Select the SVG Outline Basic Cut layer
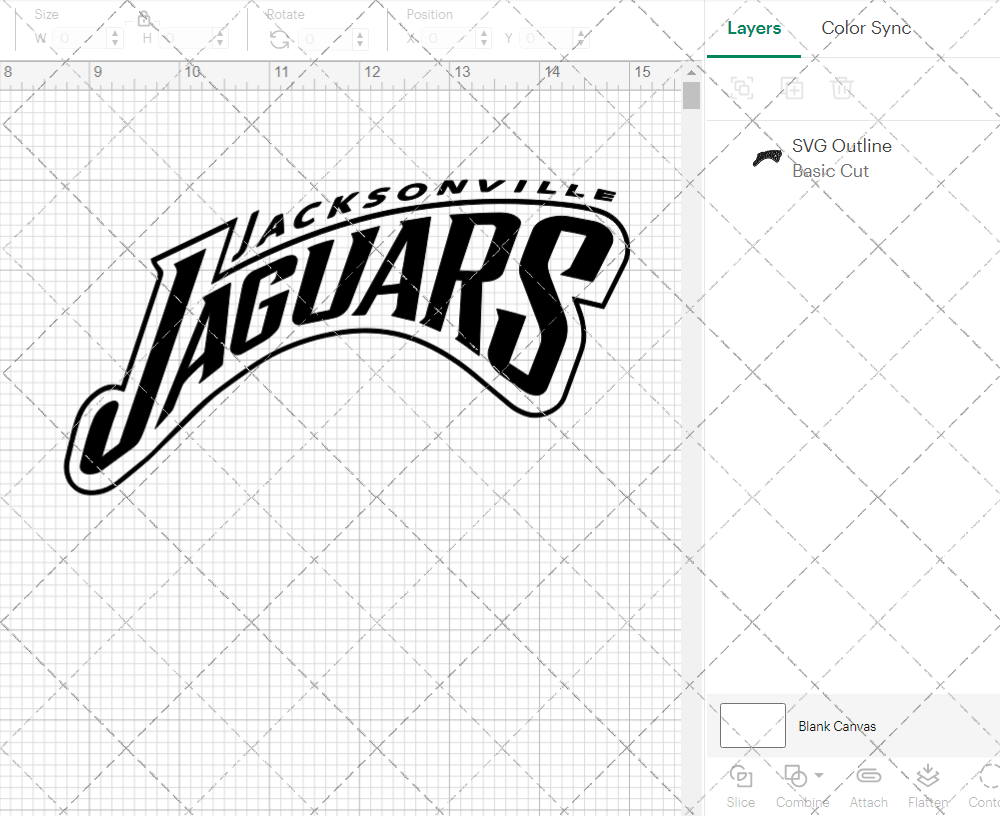Image resolution: width=1000 pixels, height=816 pixels. coord(840,158)
